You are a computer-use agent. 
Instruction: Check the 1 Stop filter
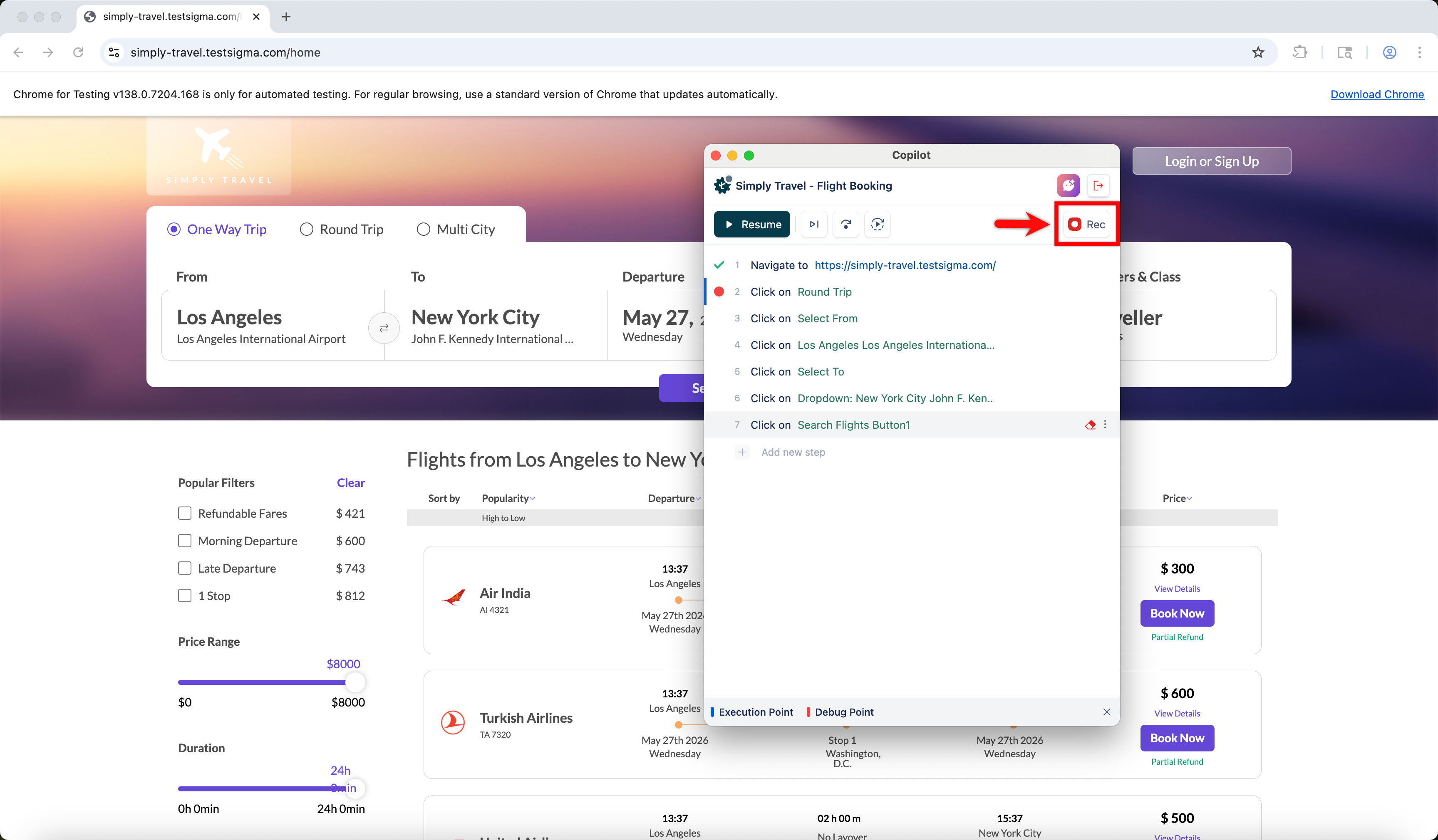pyautogui.click(x=185, y=595)
